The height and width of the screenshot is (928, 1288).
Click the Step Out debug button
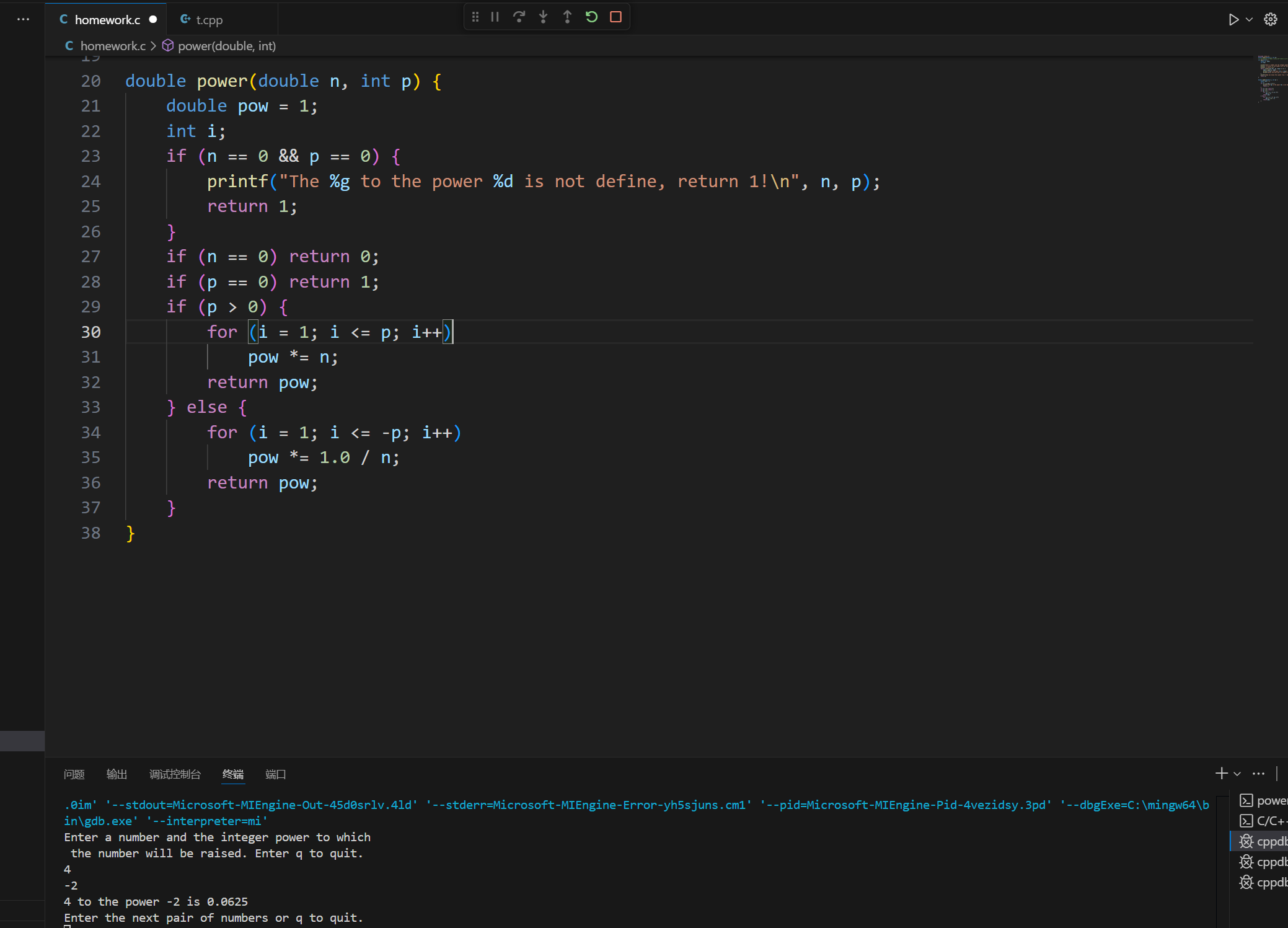pyautogui.click(x=567, y=17)
